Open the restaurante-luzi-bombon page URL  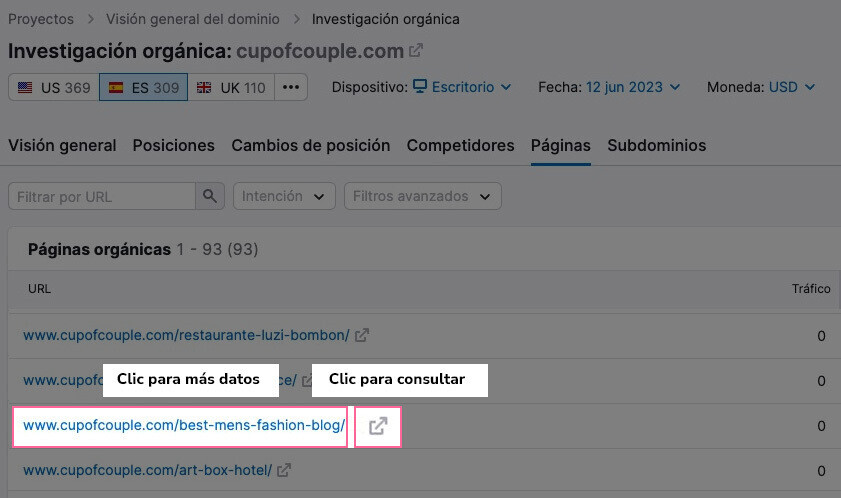coord(186,335)
